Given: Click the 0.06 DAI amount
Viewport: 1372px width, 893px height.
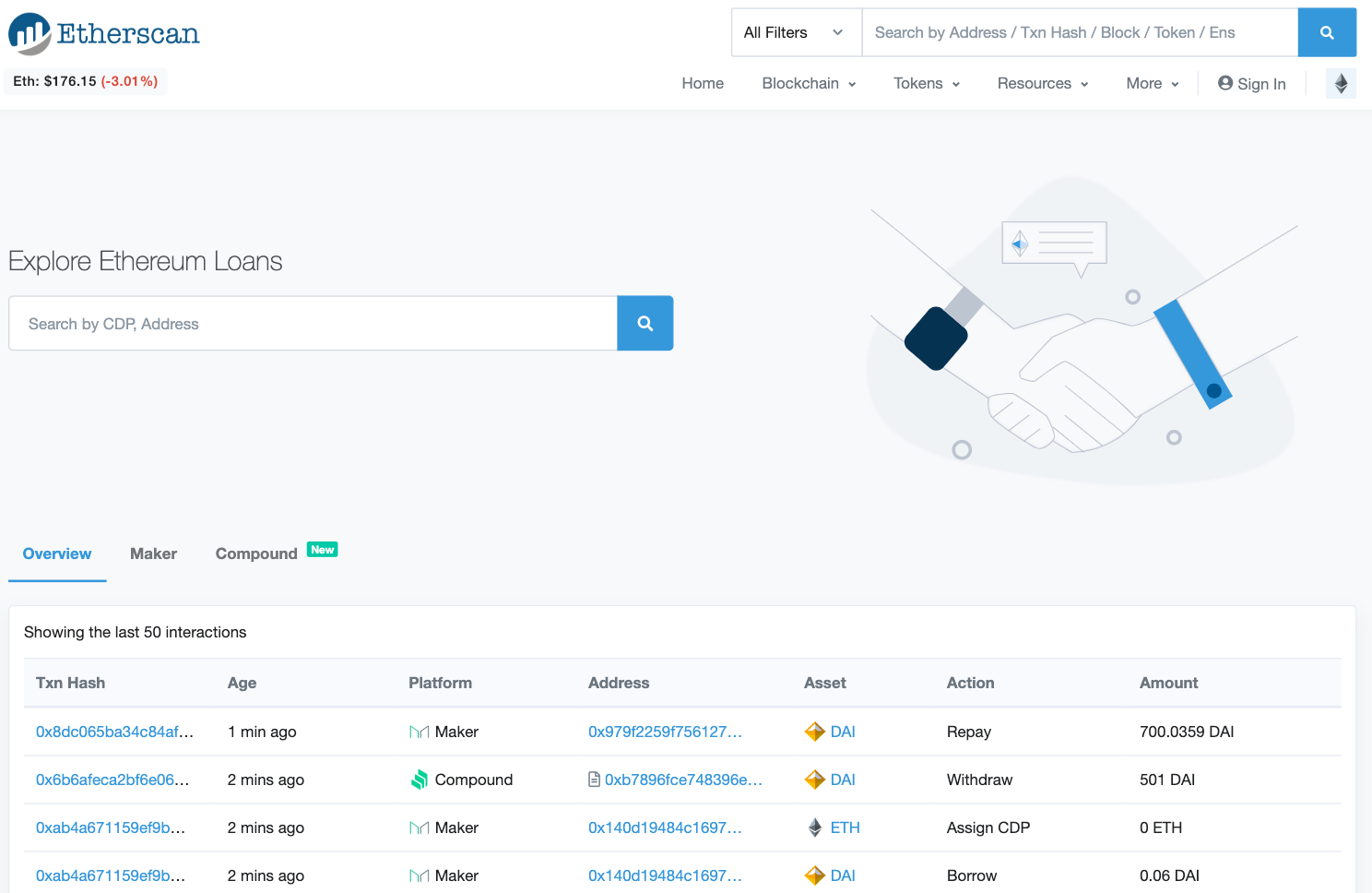Looking at the screenshot, I should 1169,875.
